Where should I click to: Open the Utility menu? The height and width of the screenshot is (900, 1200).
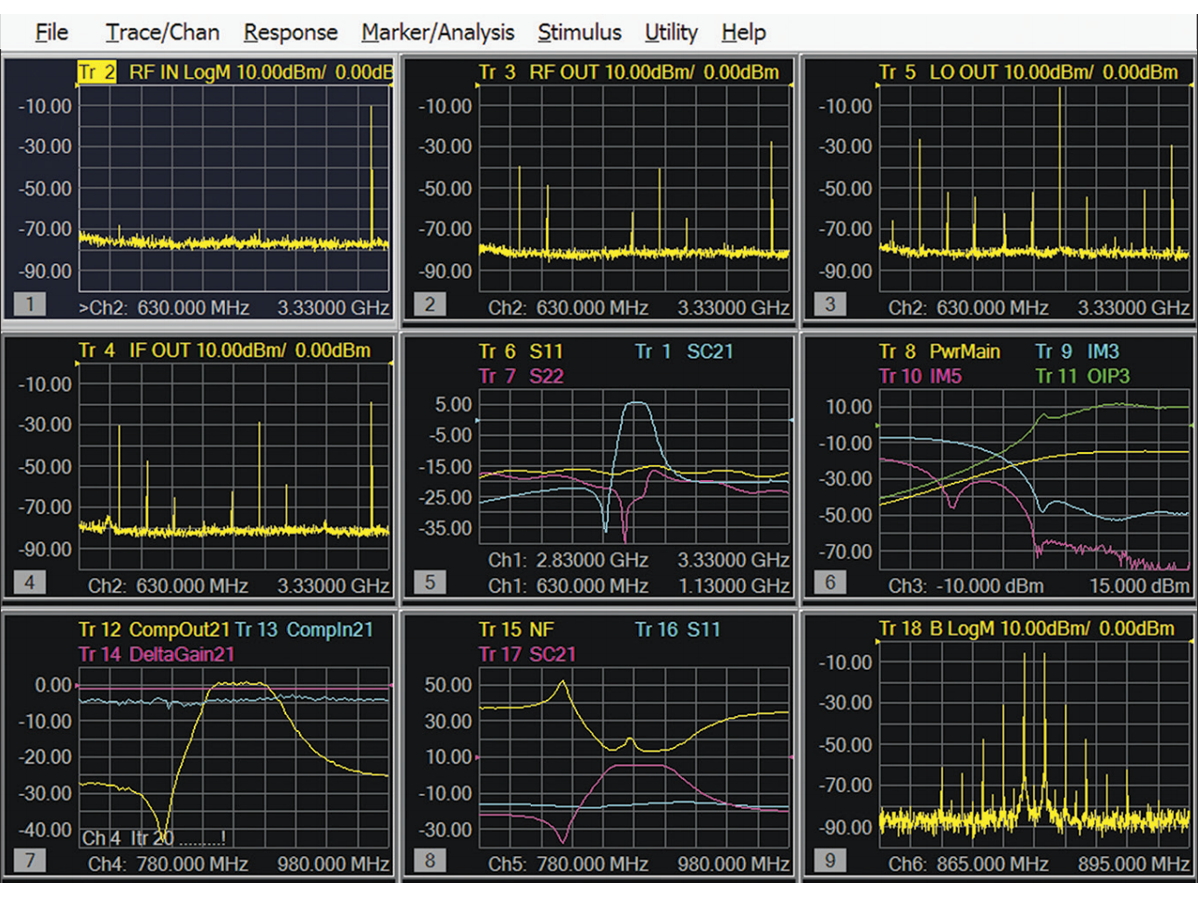click(x=671, y=32)
